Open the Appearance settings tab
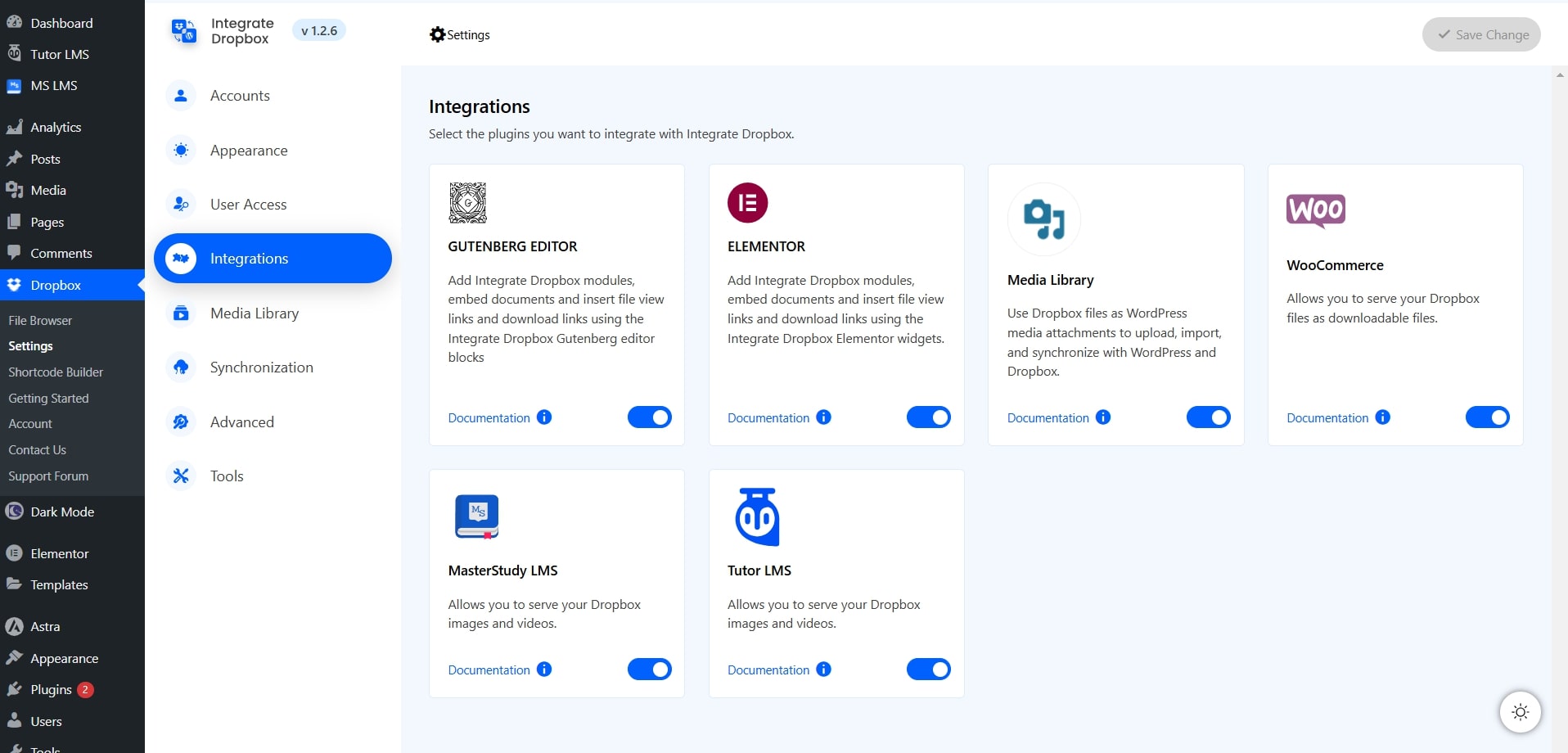The image size is (1568, 753). (273, 150)
